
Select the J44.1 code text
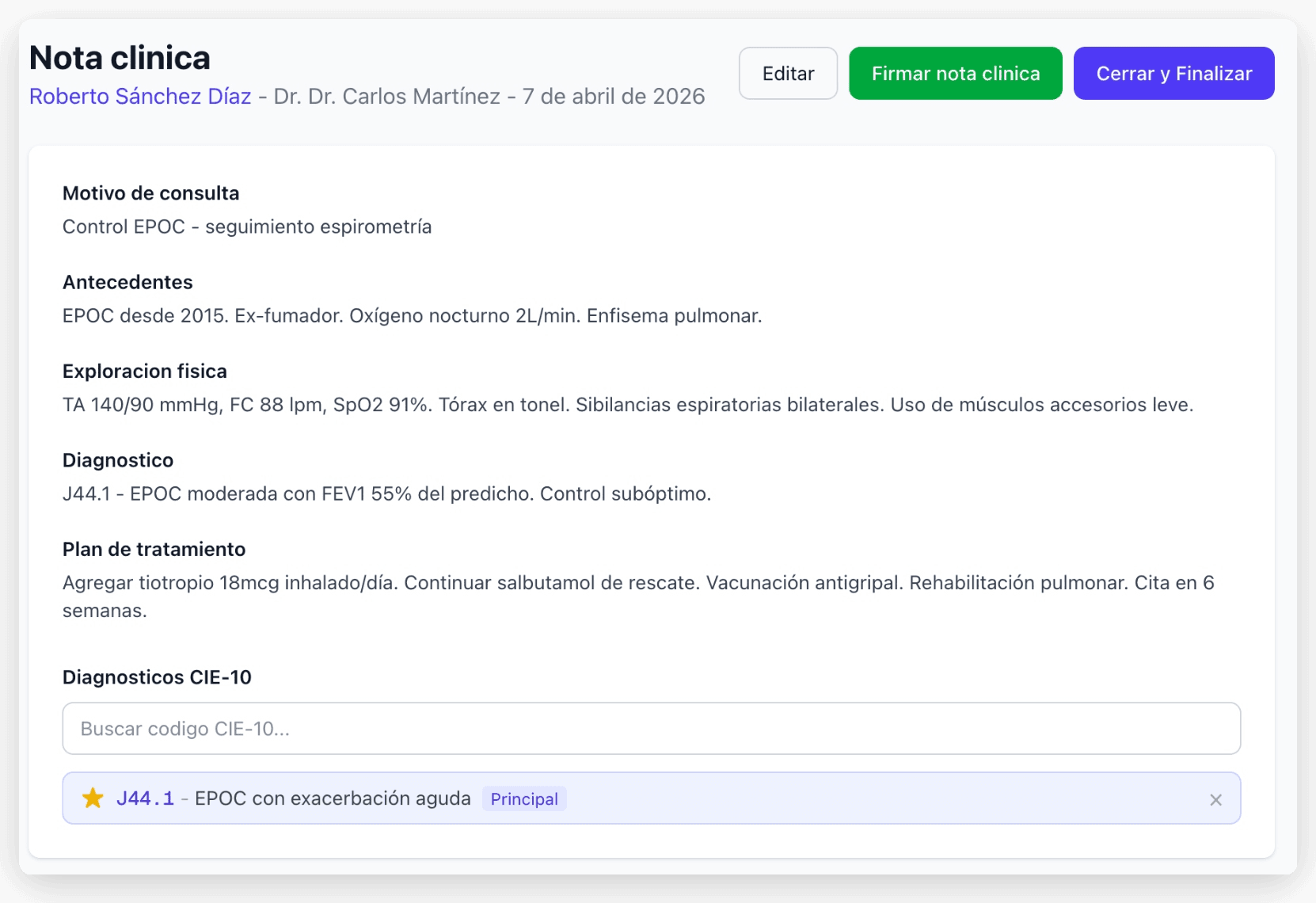[145, 798]
